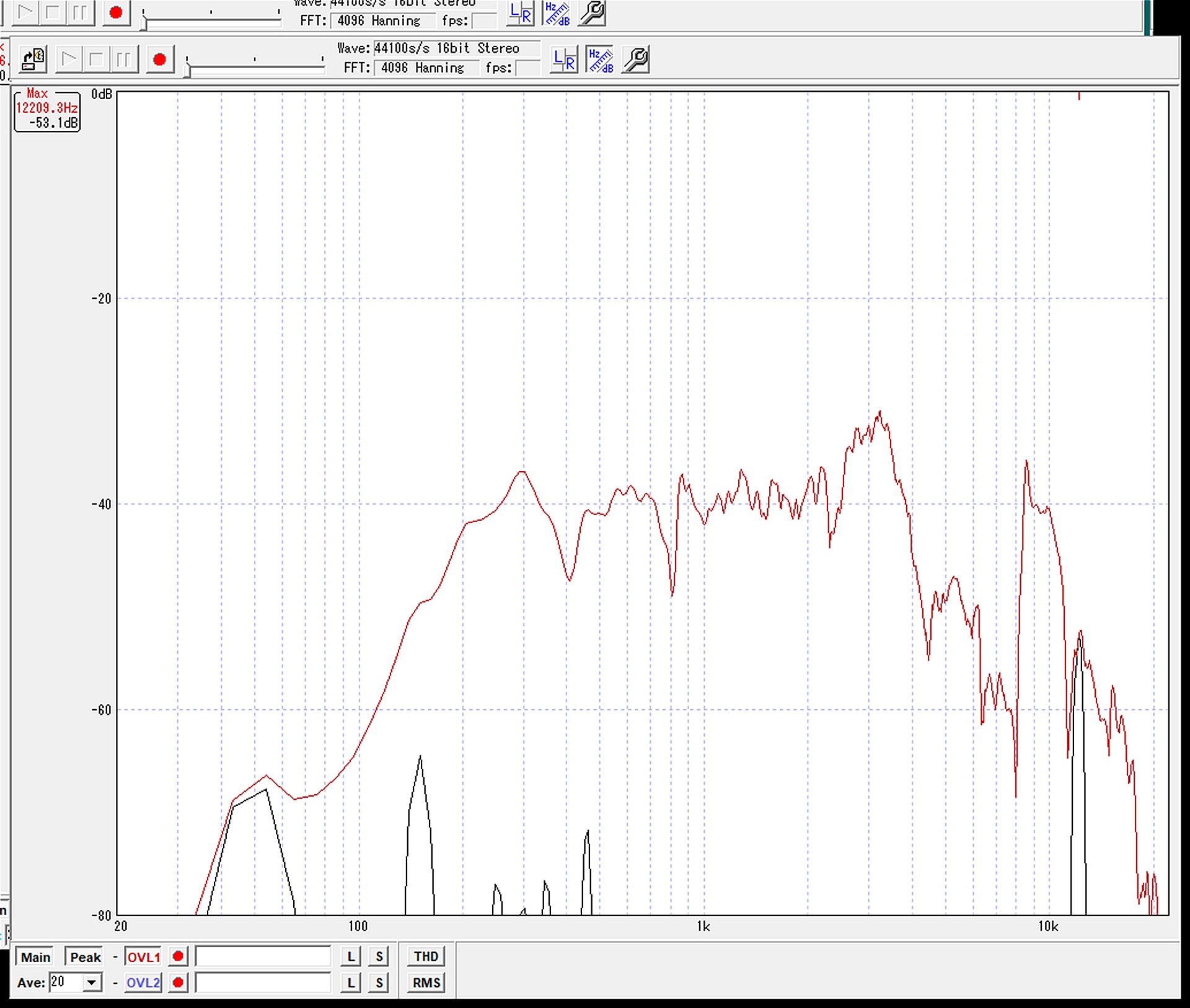Click the upper toolbar fps value field
This screenshot has width=1190, height=1008.
tap(484, 20)
